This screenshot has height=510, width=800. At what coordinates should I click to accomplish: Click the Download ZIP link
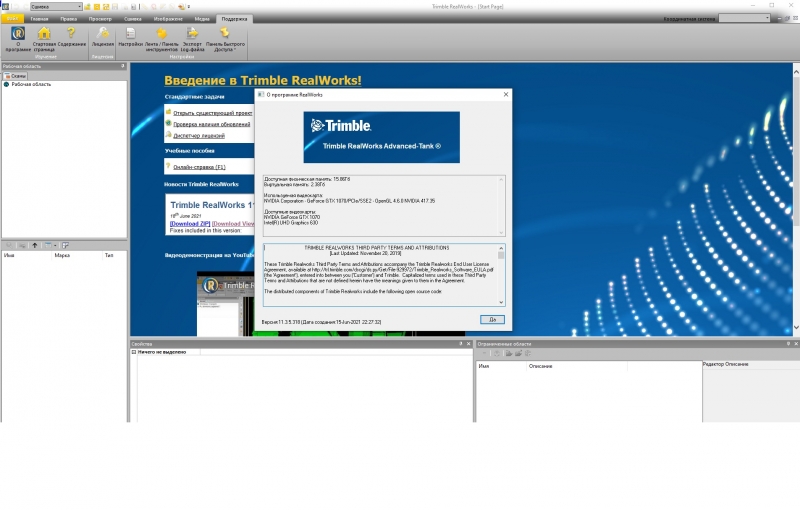[x=190, y=223]
